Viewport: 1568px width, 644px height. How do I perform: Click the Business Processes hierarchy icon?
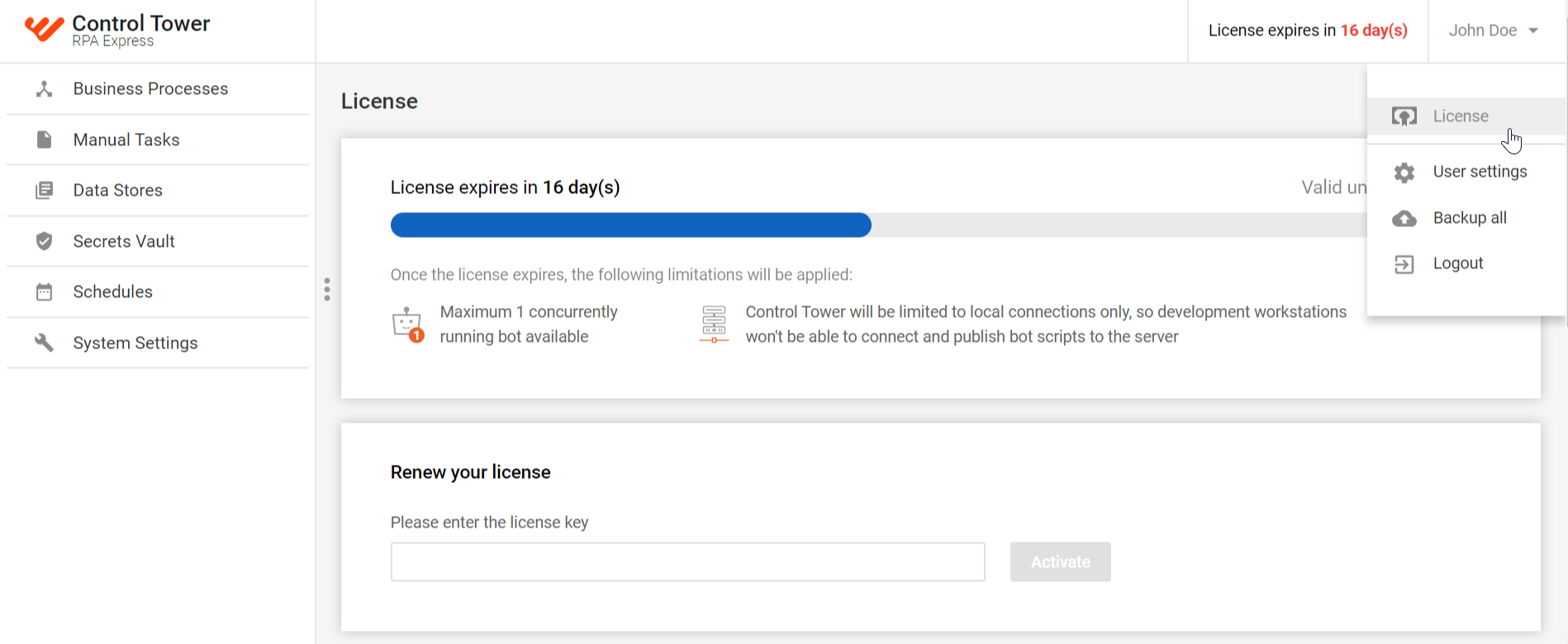[45, 89]
